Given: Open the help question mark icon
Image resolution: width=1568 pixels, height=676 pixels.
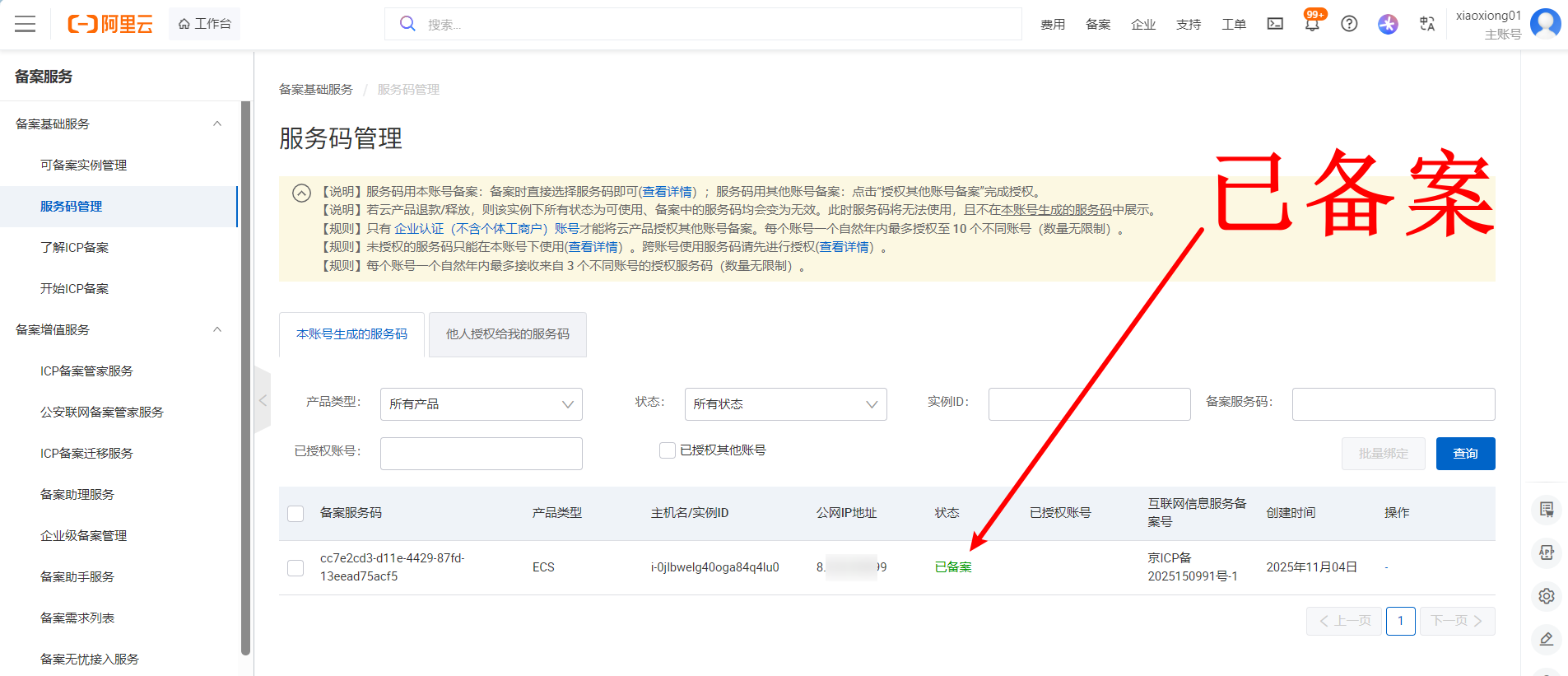Looking at the screenshot, I should (1349, 24).
